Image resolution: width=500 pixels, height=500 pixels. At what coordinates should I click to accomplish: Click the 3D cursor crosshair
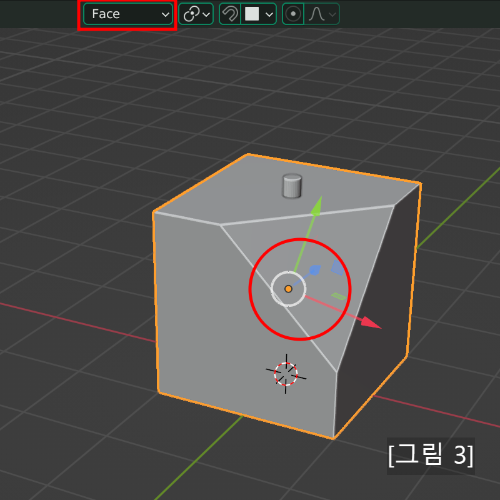tap(286, 374)
